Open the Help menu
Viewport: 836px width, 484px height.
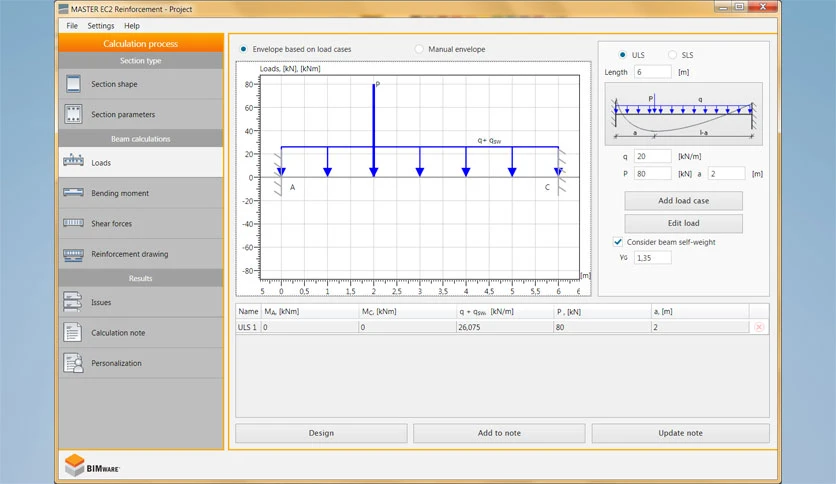click(x=132, y=26)
